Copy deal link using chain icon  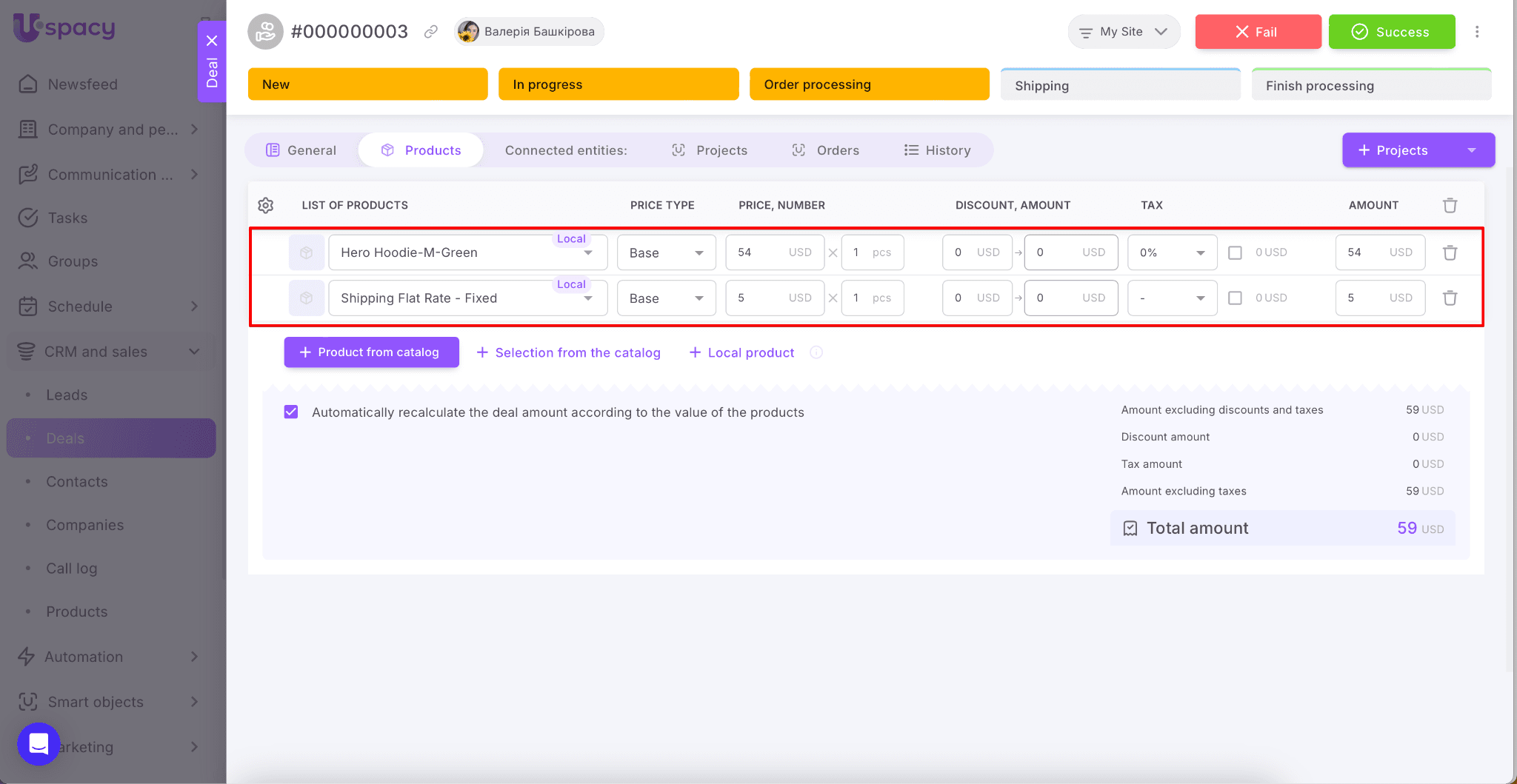point(430,32)
